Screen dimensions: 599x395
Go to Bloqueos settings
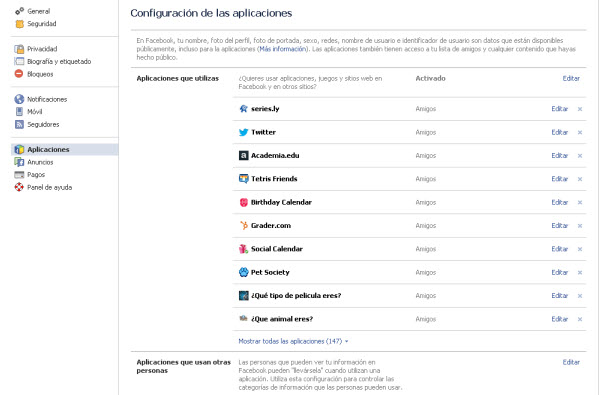coord(40,74)
